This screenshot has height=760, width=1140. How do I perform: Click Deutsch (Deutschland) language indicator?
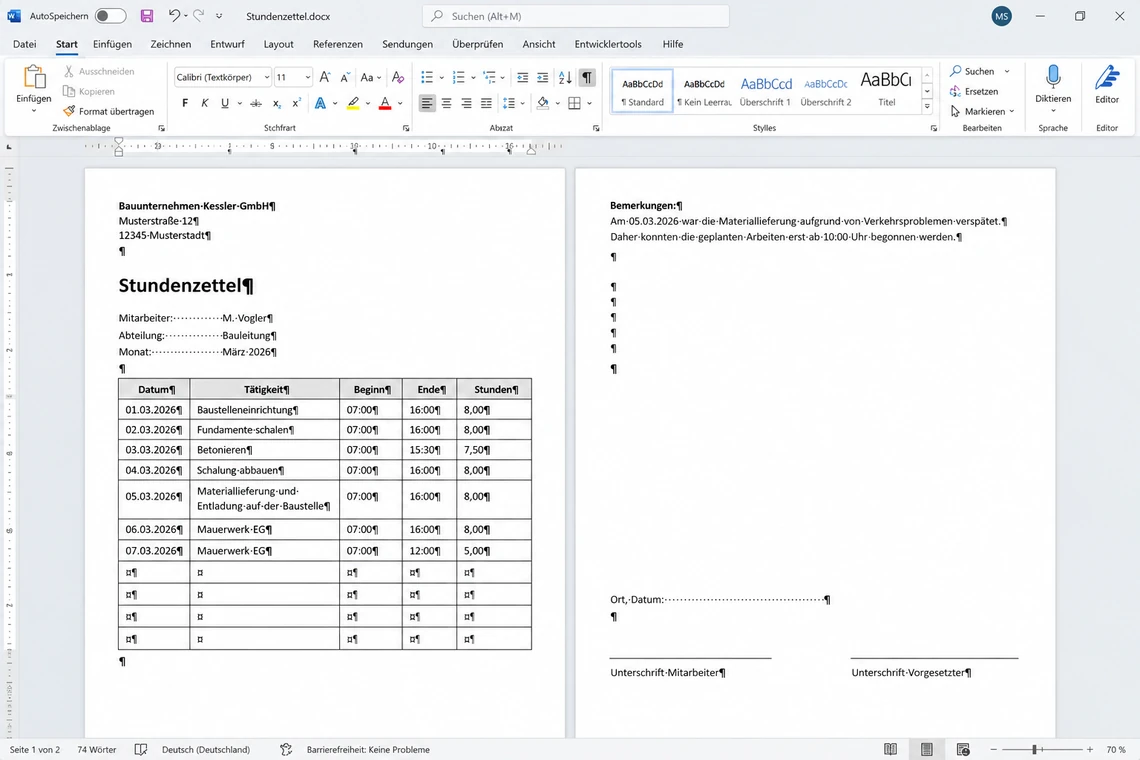[206, 749]
